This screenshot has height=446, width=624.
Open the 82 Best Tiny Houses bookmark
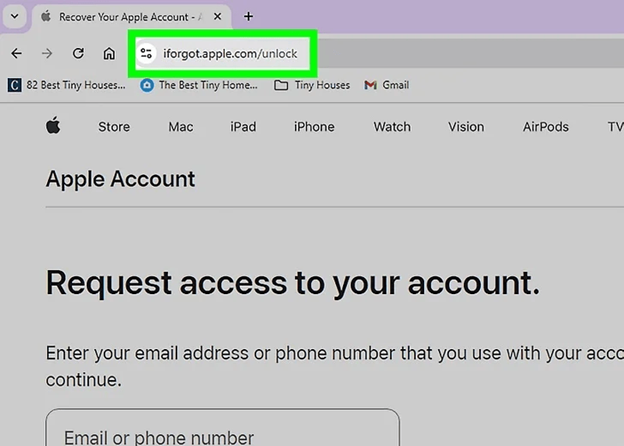[66, 85]
